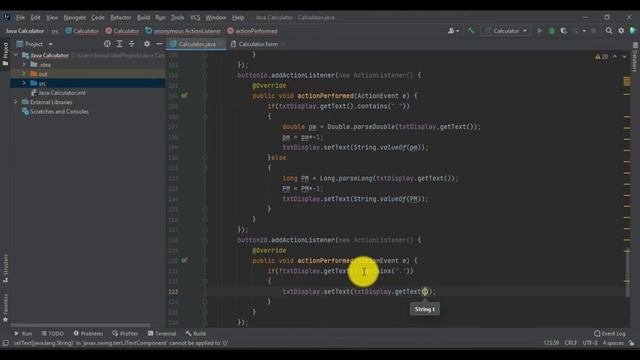The height and width of the screenshot is (360, 640).
Task: Click src in the navigation breadcrumb
Action: 55,31
